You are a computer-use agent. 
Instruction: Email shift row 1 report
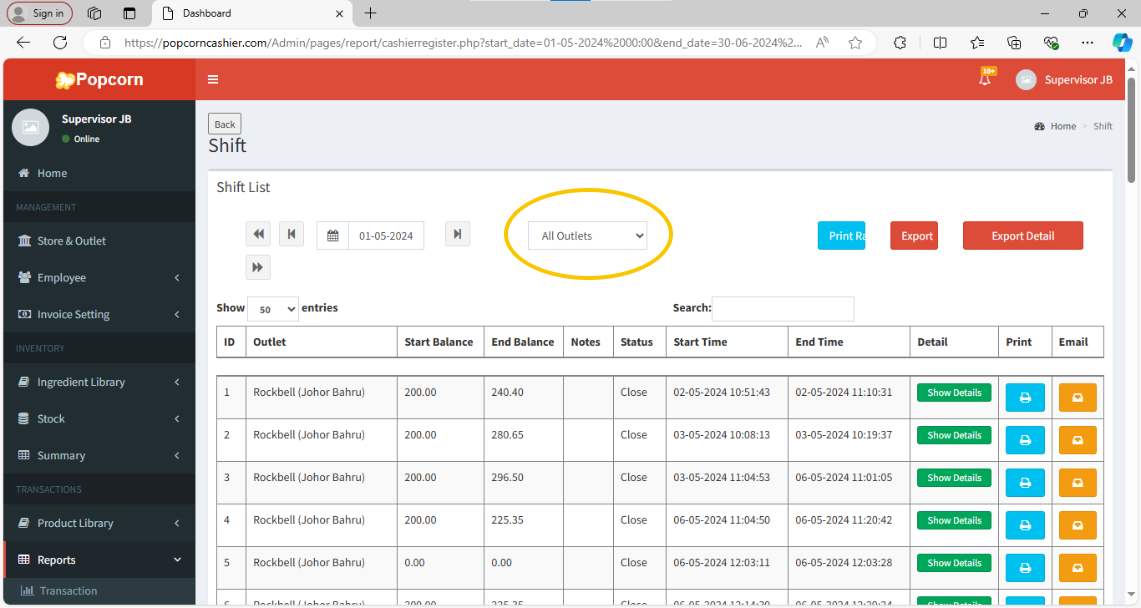click(1078, 398)
